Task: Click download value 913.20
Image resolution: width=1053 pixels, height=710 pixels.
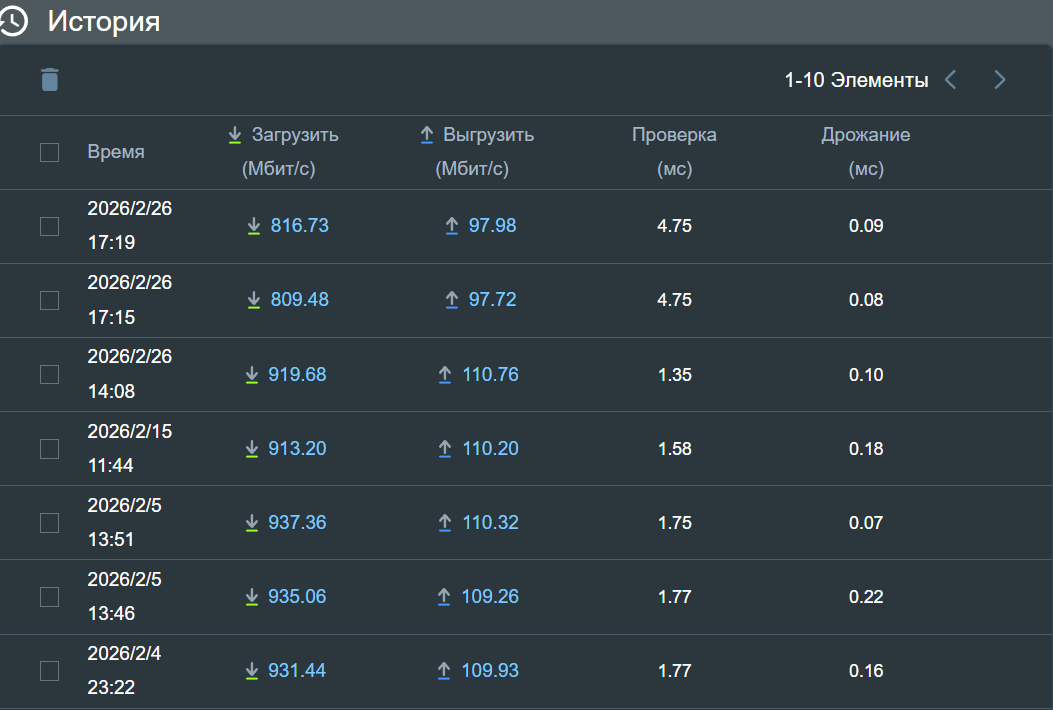Action: pyautogui.click(x=297, y=449)
